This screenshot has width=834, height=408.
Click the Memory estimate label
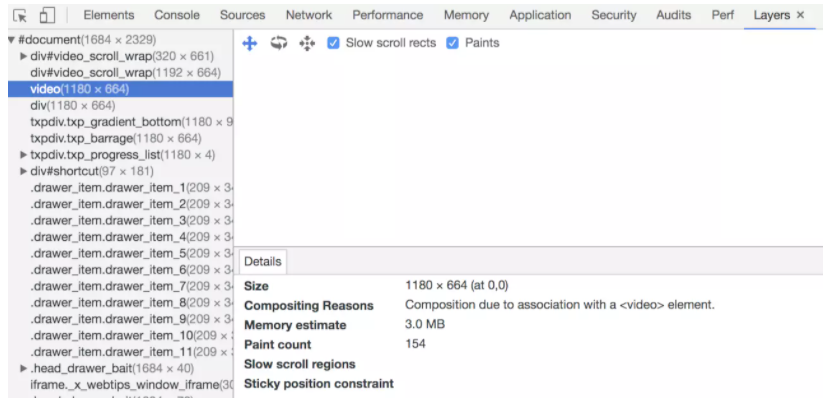tap(295, 325)
